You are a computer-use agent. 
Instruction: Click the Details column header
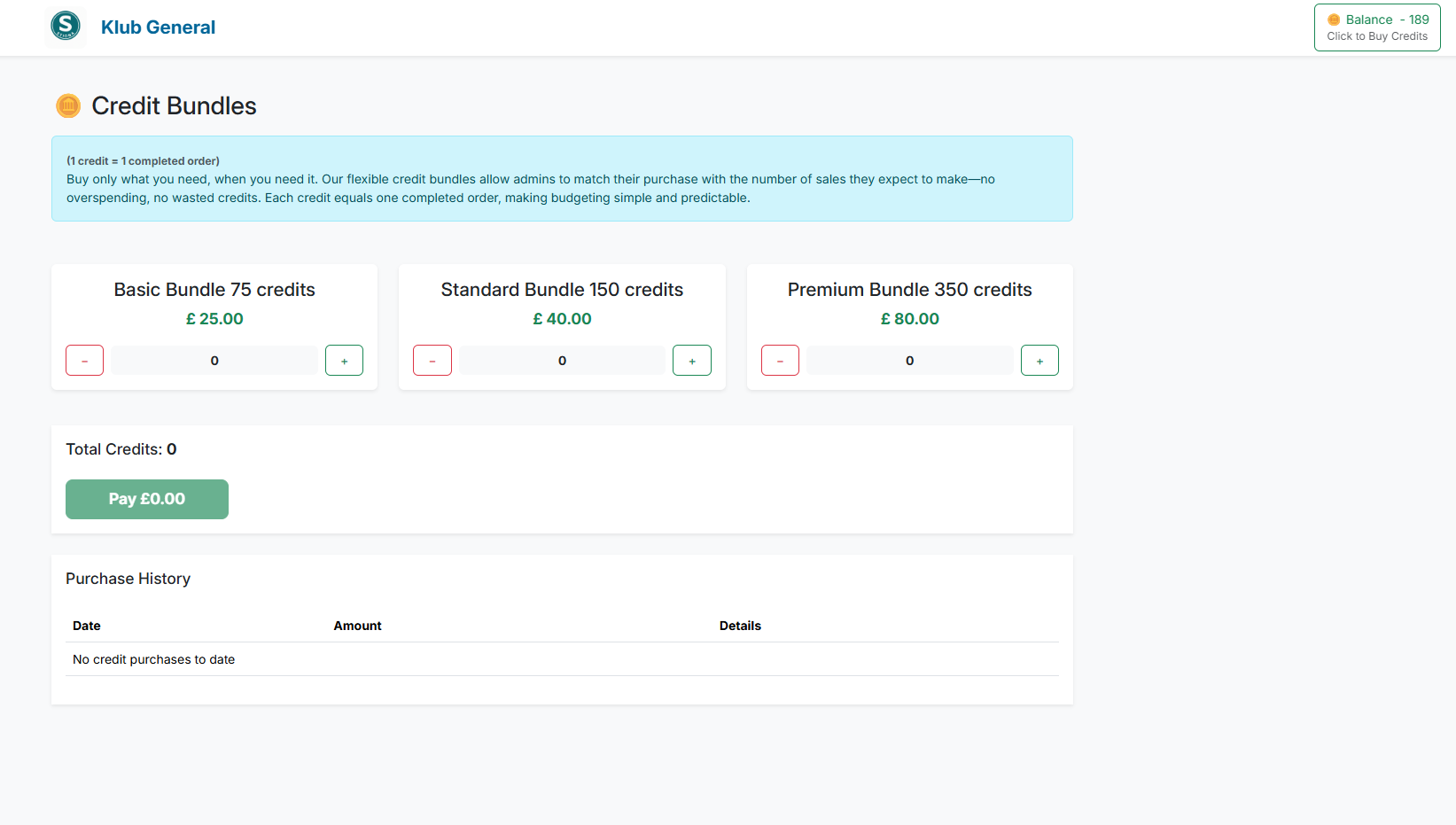click(740, 626)
